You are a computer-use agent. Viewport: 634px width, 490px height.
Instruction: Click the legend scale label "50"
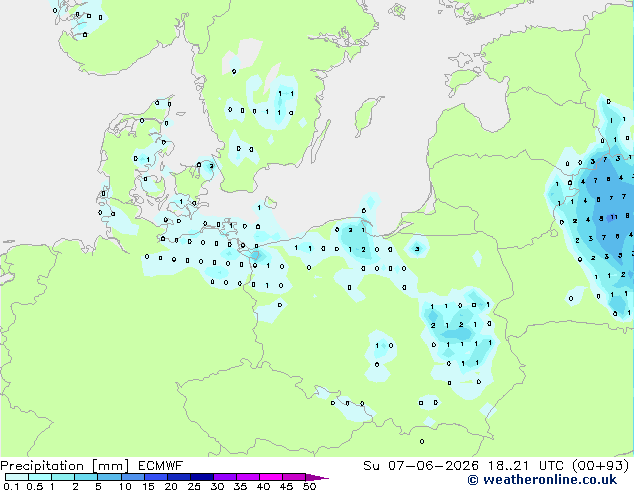click(309, 486)
